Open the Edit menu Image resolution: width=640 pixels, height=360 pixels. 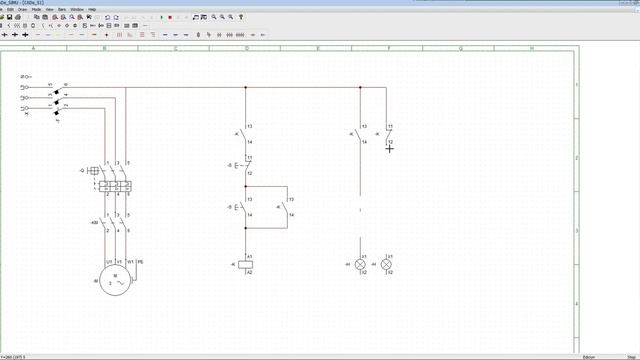pos(10,9)
